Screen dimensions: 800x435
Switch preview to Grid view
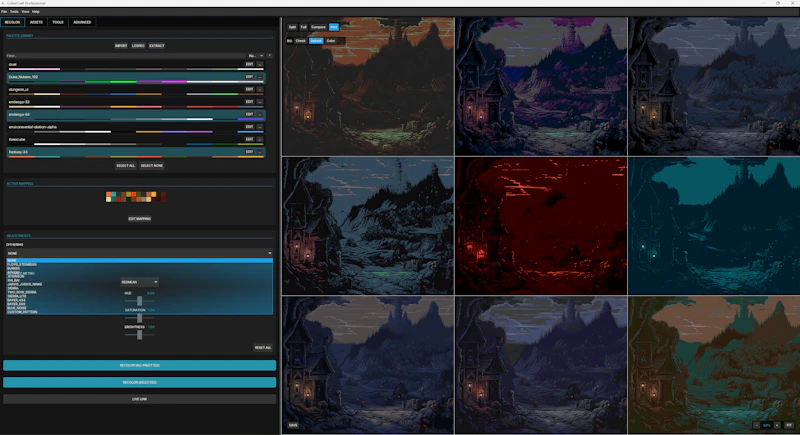(x=334, y=27)
